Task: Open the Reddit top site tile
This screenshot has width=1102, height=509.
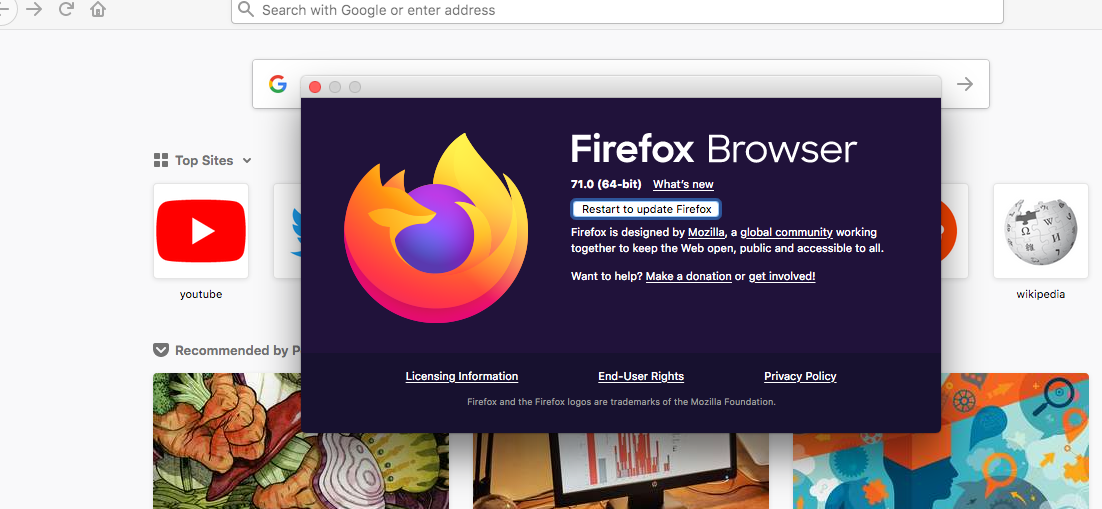Action: (x=955, y=231)
